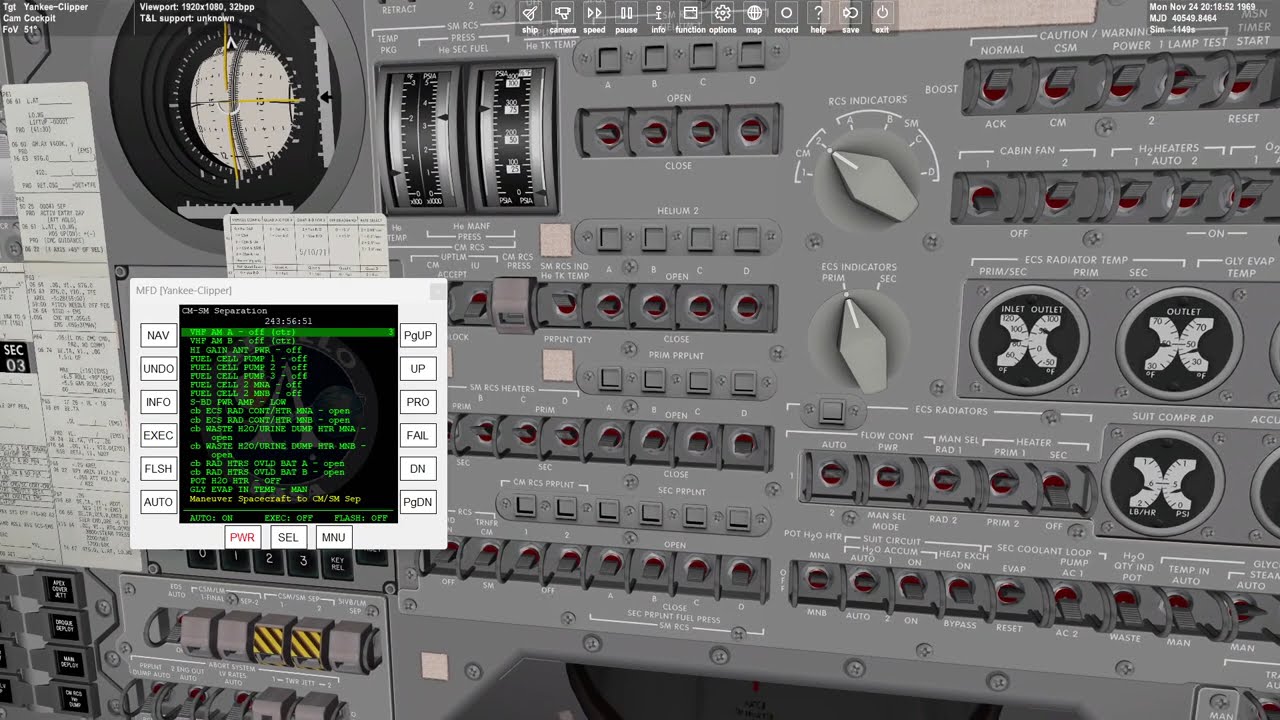Viewport: 1280px width, 720px height.
Task: Select checklist row 'HI GAIN ANT PWR - off'
Action: pyautogui.click(x=246, y=350)
